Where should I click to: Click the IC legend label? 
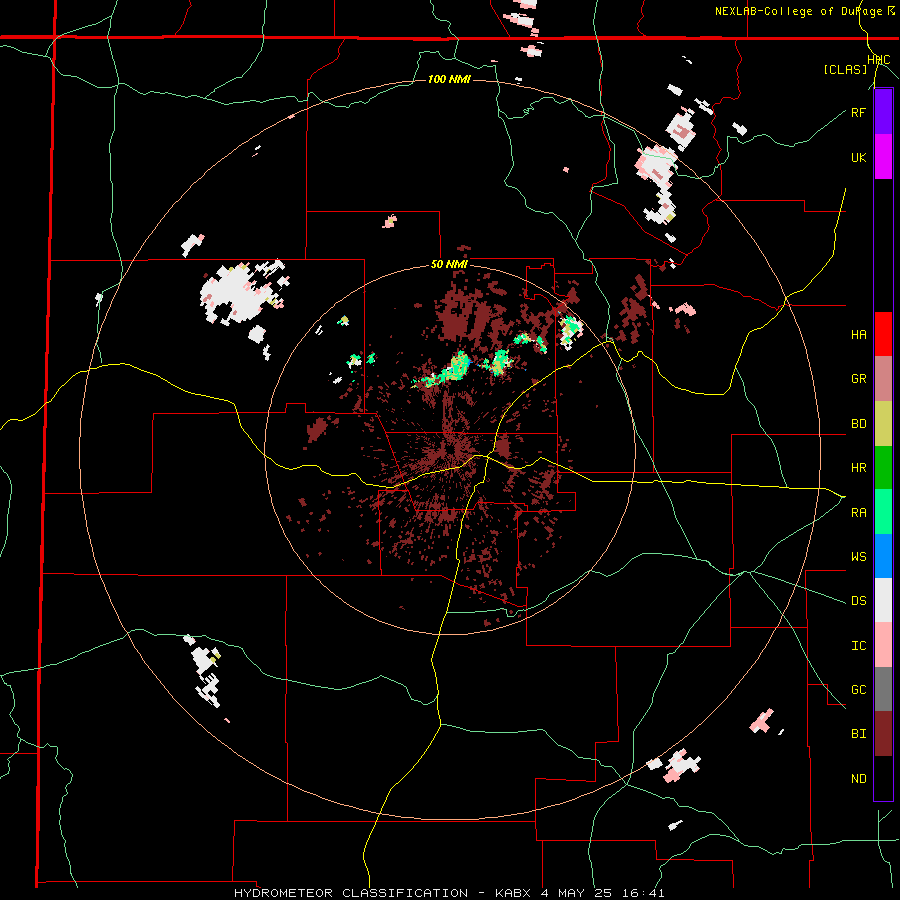[858, 646]
